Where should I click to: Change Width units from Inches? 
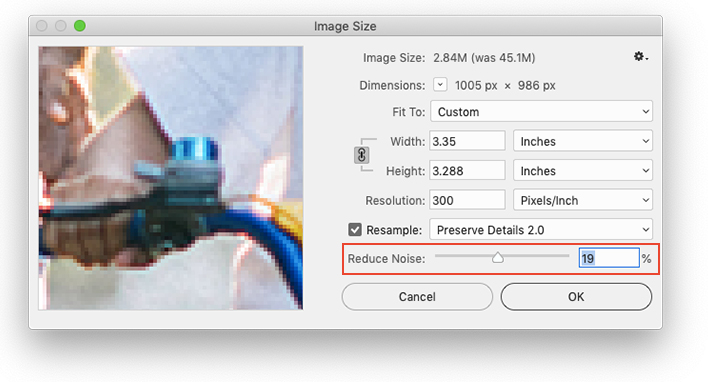point(583,141)
